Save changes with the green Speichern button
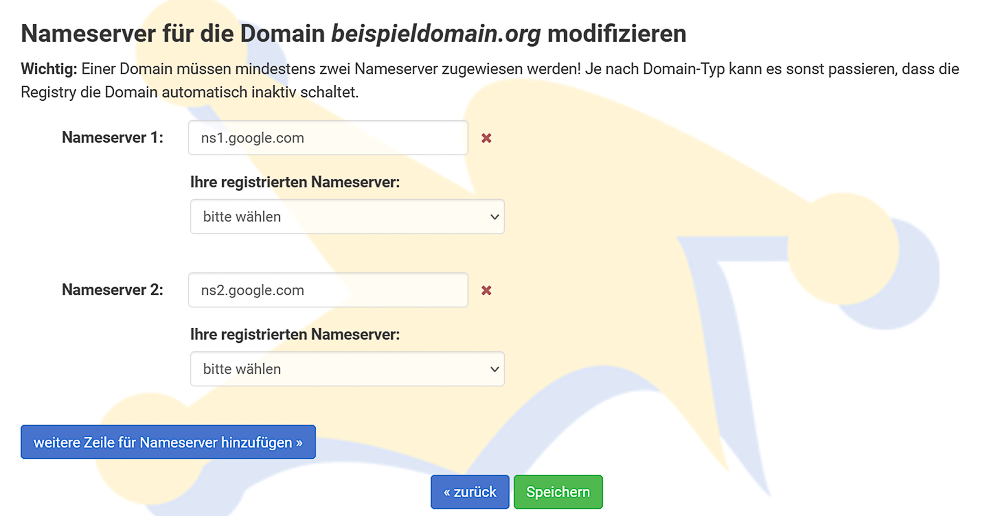This screenshot has width=1000, height=516. (x=558, y=492)
